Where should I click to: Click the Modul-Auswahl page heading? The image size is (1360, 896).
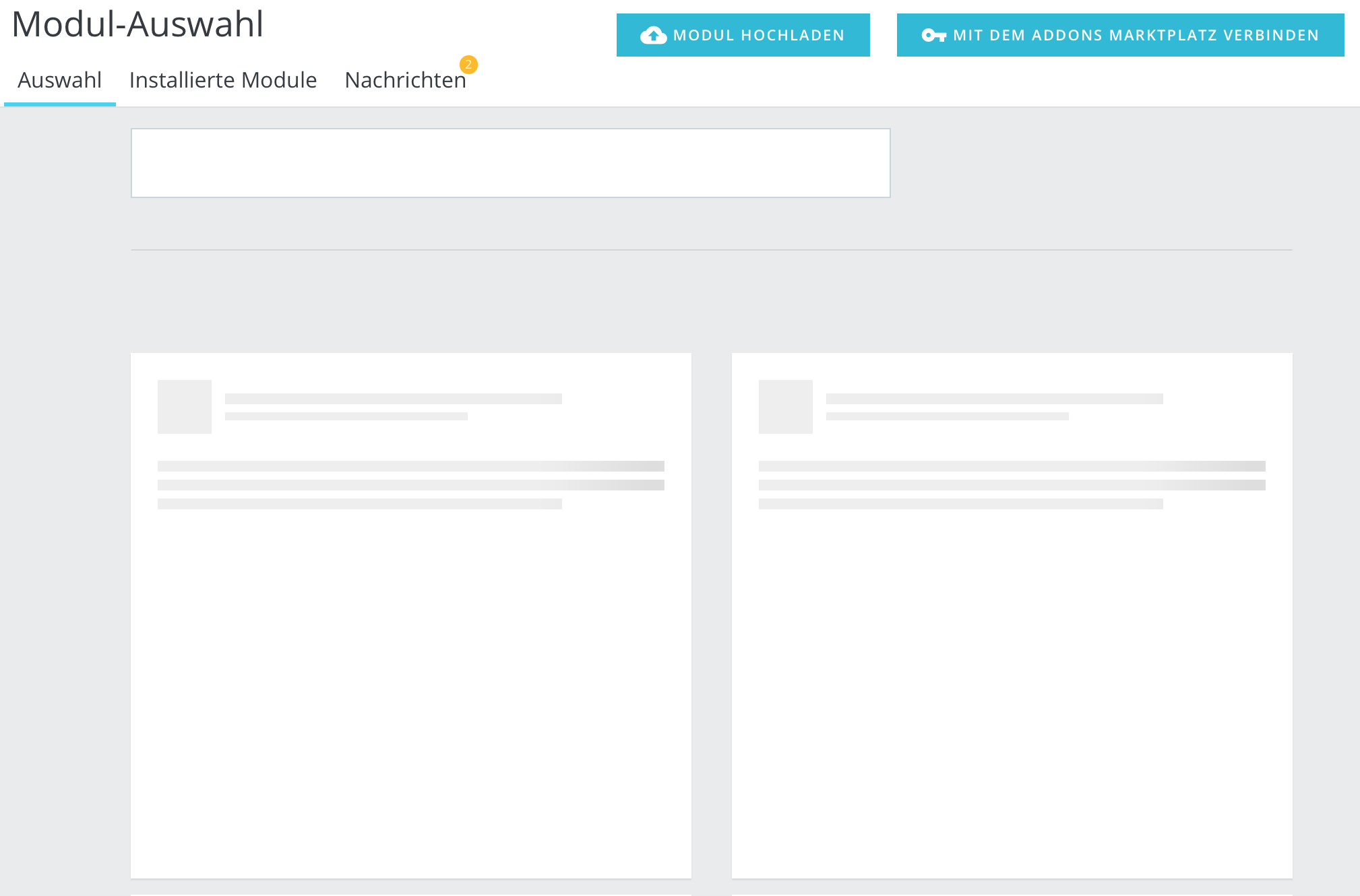coord(137,24)
